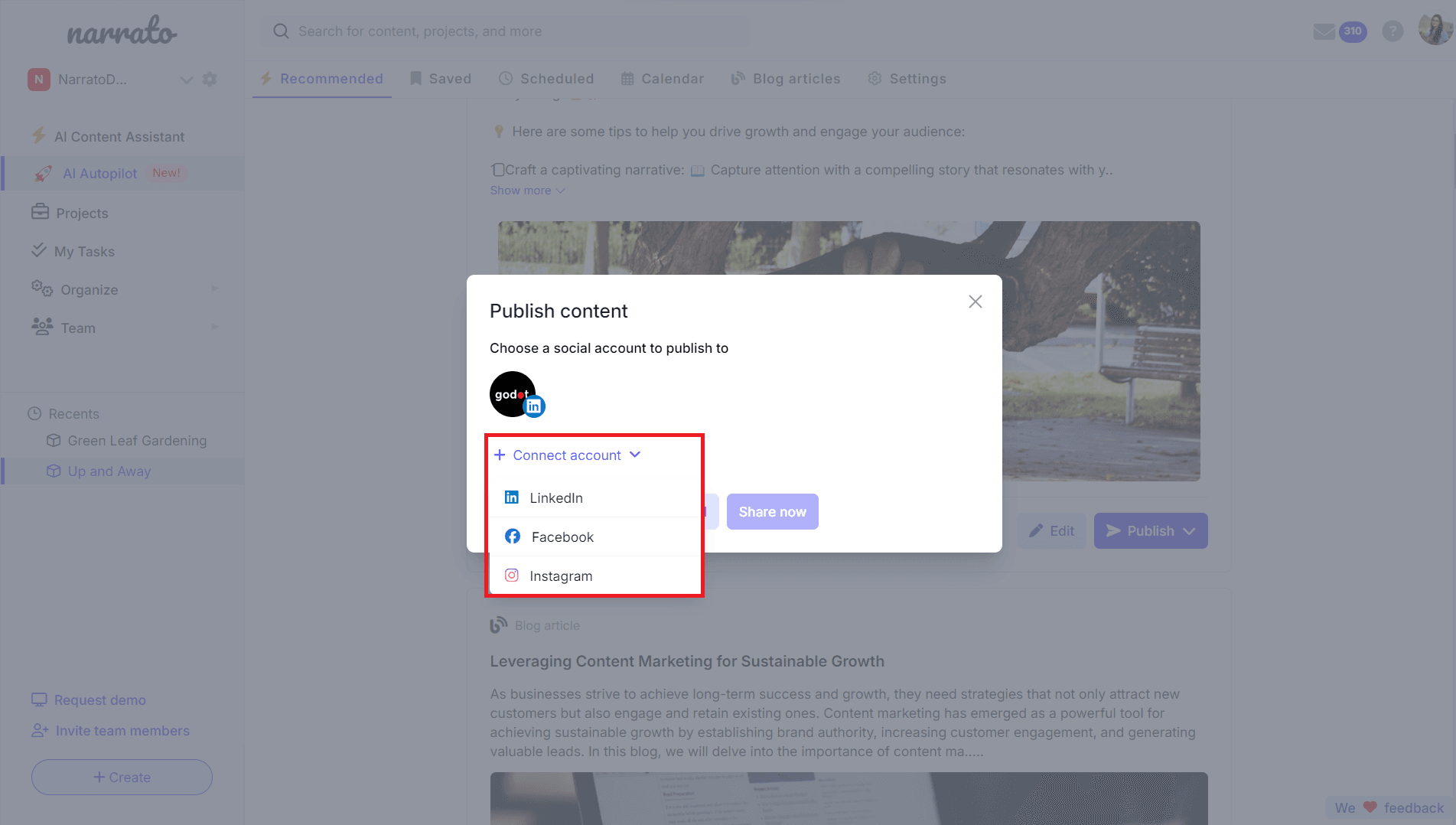Click the Share now button
Image resolution: width=1456 pixels, height=825 pixels.
[773, 512]
